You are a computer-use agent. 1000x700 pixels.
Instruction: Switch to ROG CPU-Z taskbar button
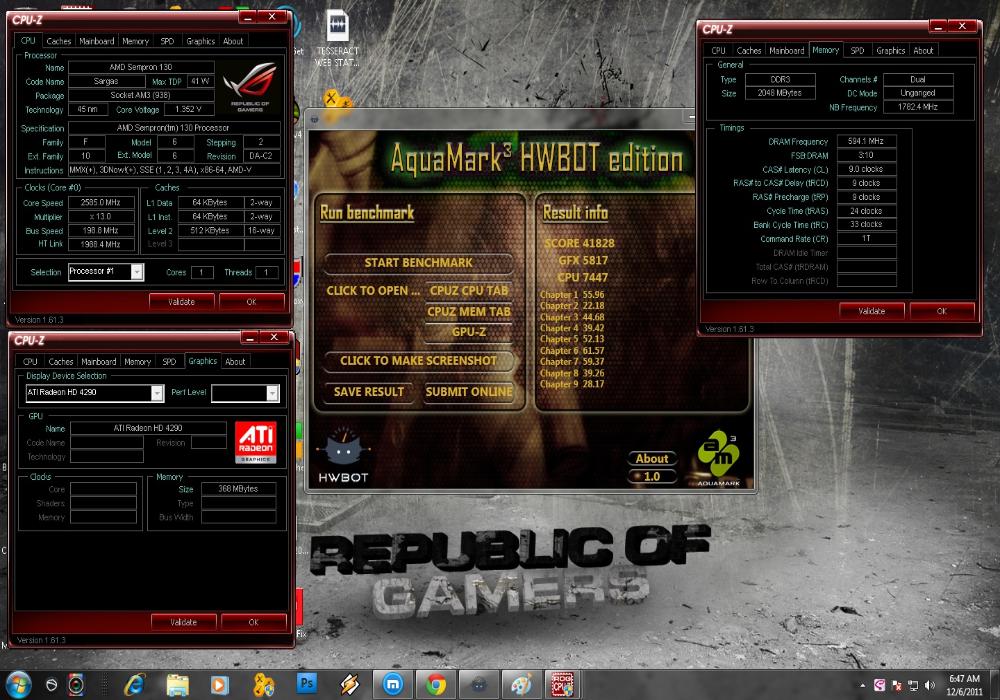(562, 685)
